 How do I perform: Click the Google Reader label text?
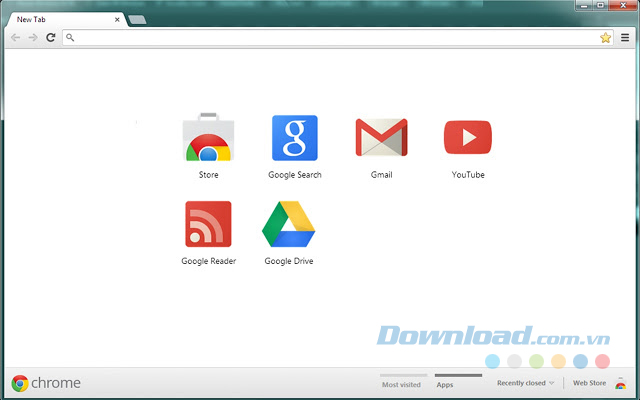pos(209,261)
